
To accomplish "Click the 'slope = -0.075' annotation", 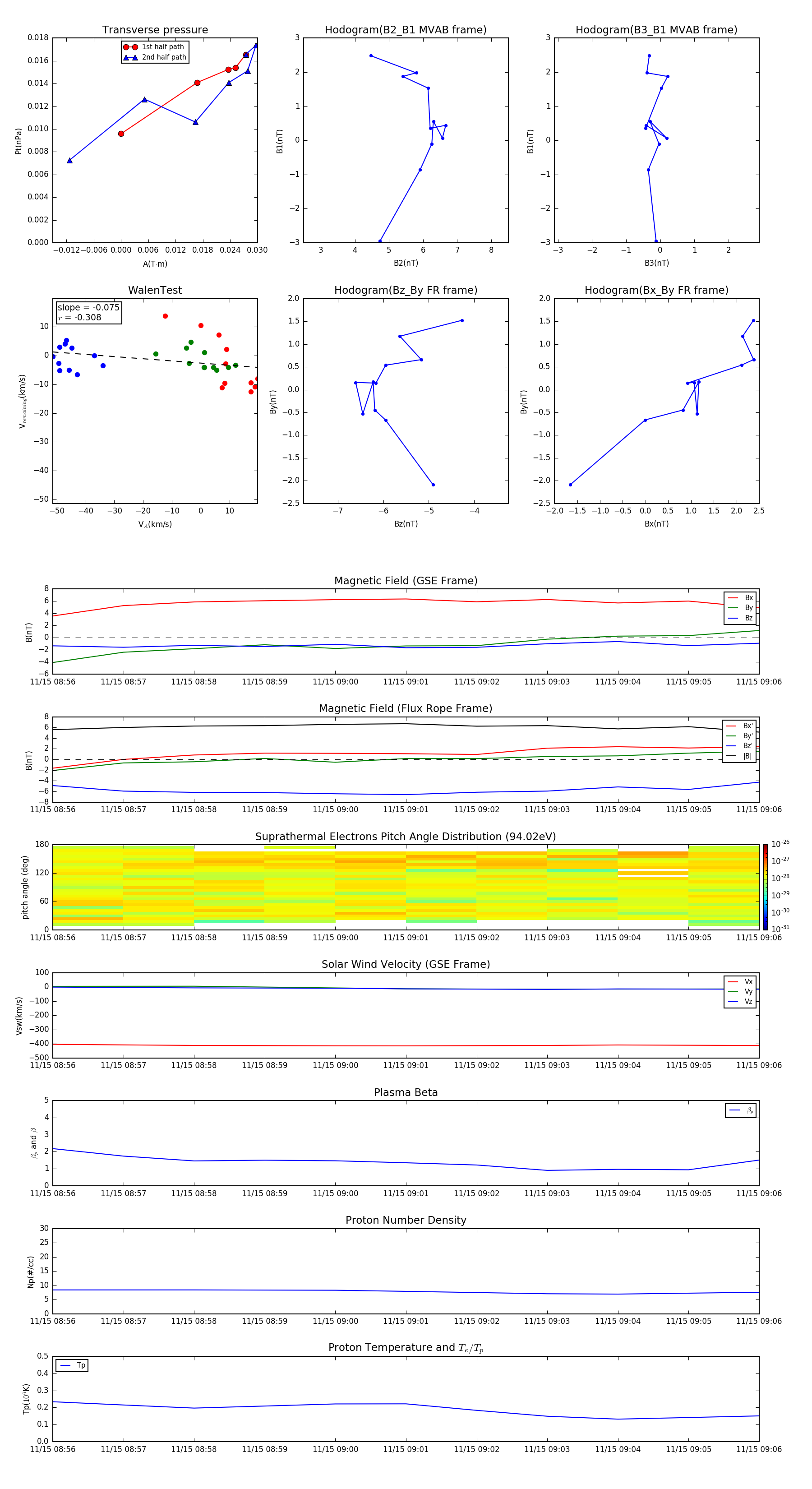I will pyautogui.click(x=88, y=308).
